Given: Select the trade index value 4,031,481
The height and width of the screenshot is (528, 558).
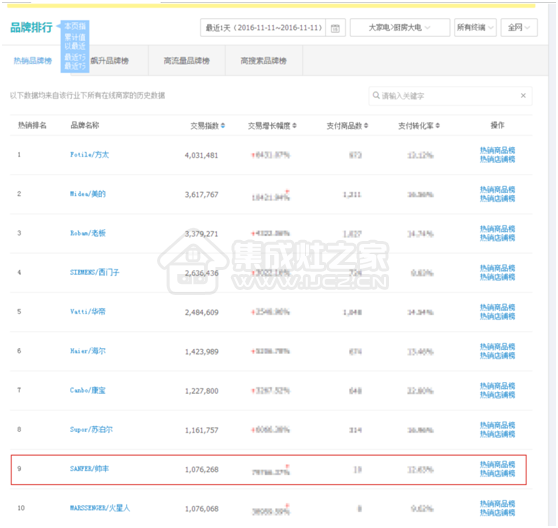Looking at the screenshot, I should pos(201,155).
